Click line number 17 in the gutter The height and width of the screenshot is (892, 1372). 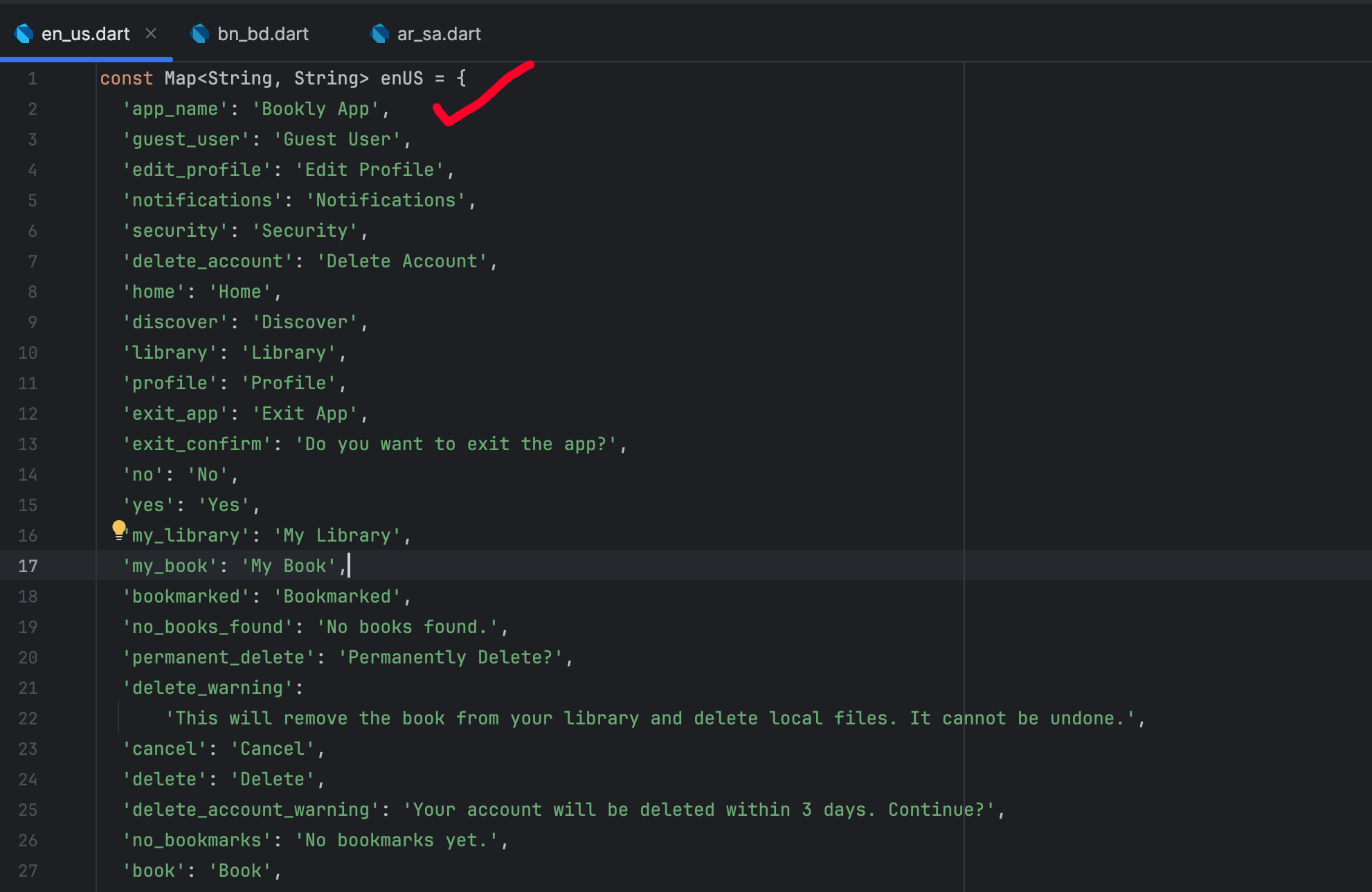28,566
